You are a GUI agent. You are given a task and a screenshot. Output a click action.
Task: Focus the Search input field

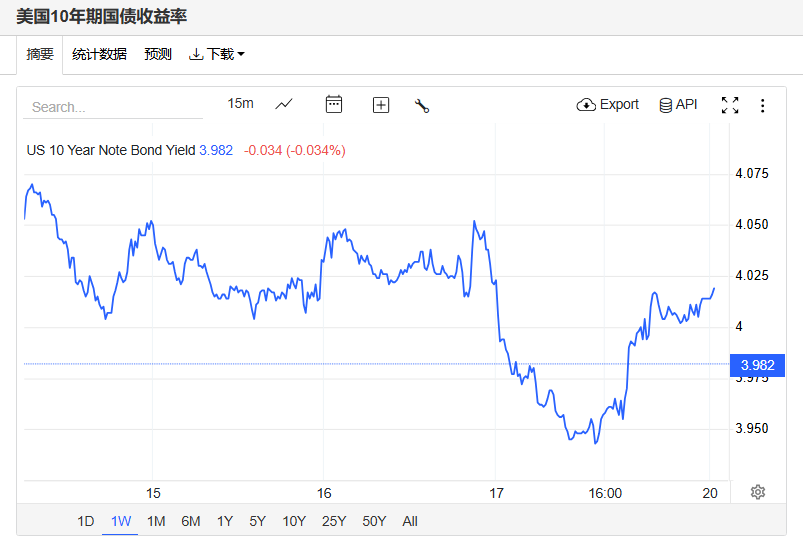tap(113, 107)
